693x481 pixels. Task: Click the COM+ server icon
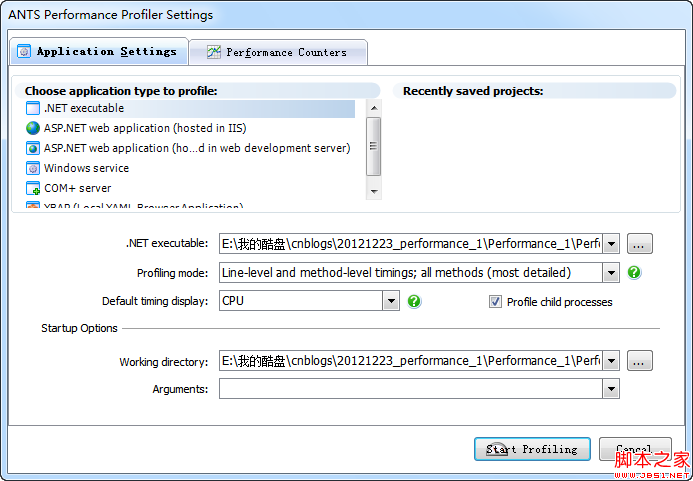click(x=33, y=188)
